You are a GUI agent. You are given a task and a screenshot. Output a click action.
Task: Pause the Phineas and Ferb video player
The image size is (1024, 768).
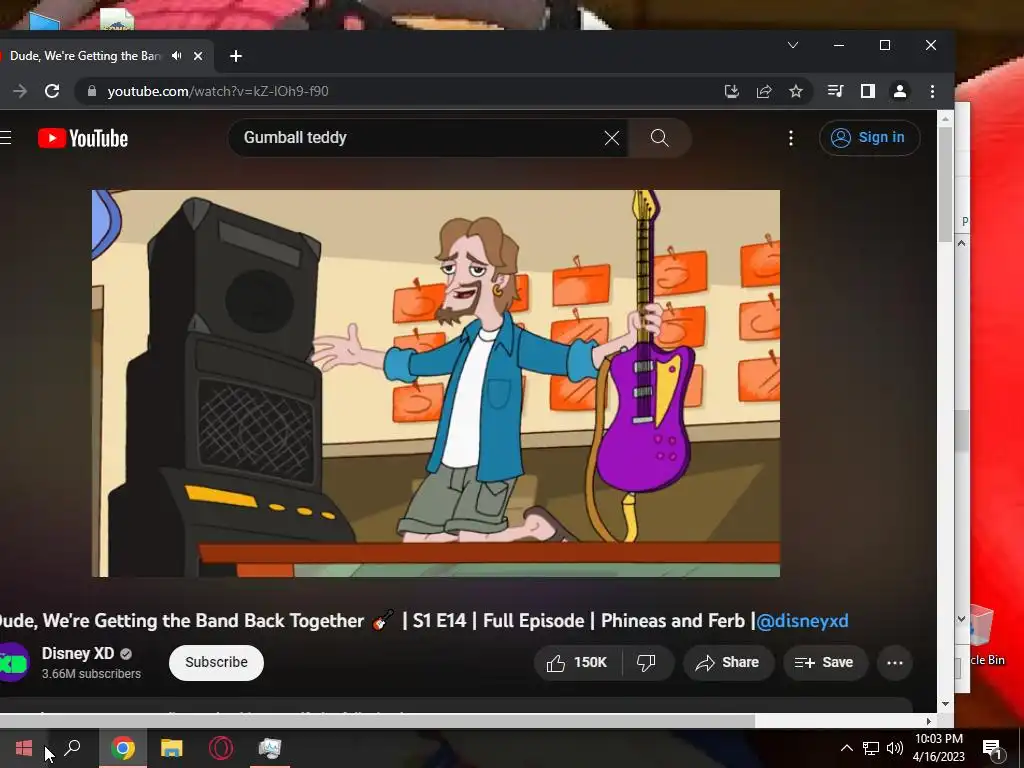pos(436,383)
